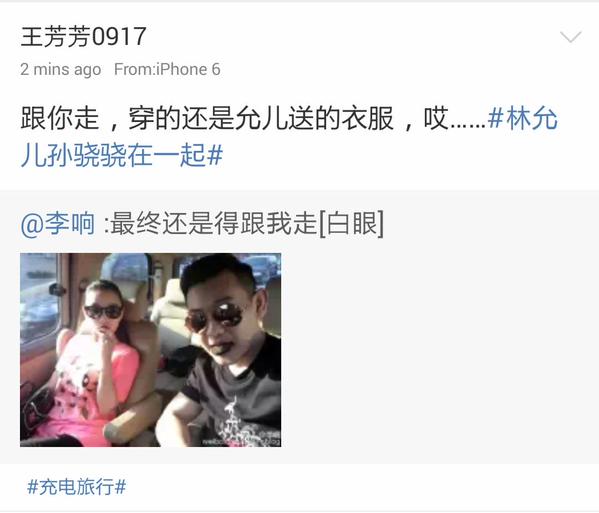Click the "2 mins ago" timestamp
The width and height of the screenshot is (599, 513).
61,70
